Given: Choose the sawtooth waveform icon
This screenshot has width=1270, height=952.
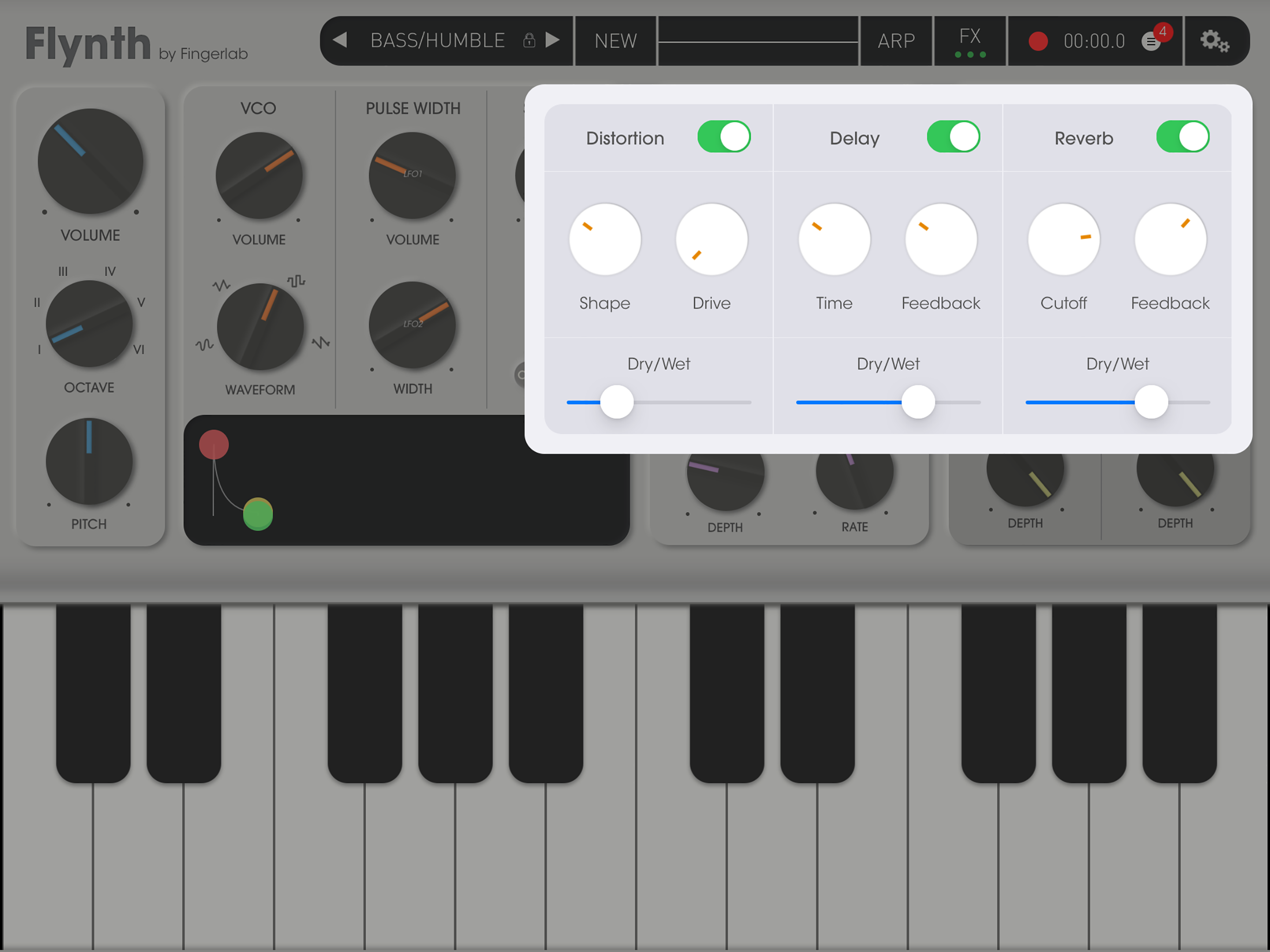Looking at the screenshot, I should (x=321, y=343).
